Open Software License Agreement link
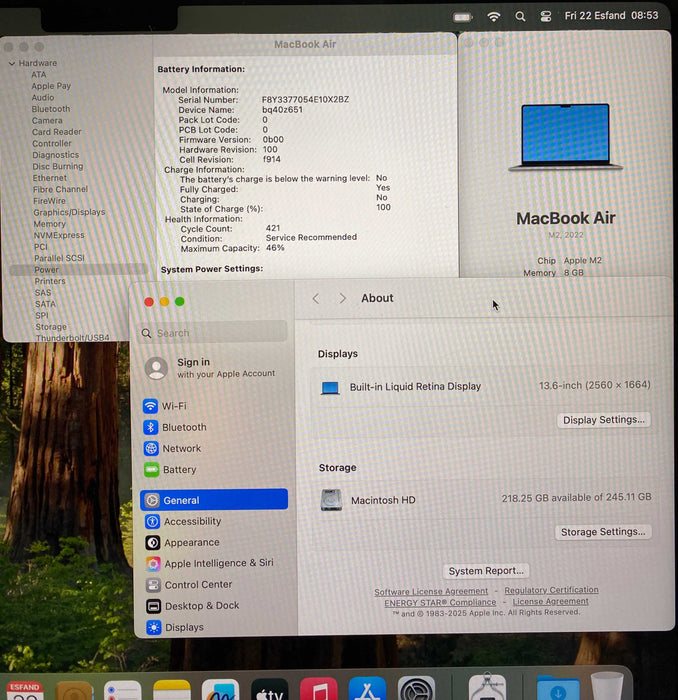678x700 pixels. coord(431,592)
